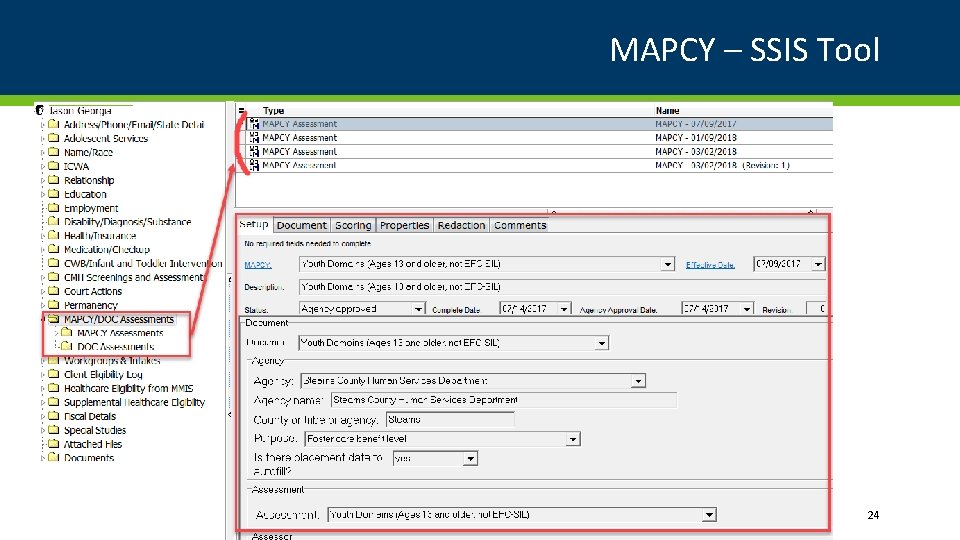Image resolution: width=960 pixels, height=540 pixels.
Task: Open the Status dropdown arrow
Action: point(418,309)
